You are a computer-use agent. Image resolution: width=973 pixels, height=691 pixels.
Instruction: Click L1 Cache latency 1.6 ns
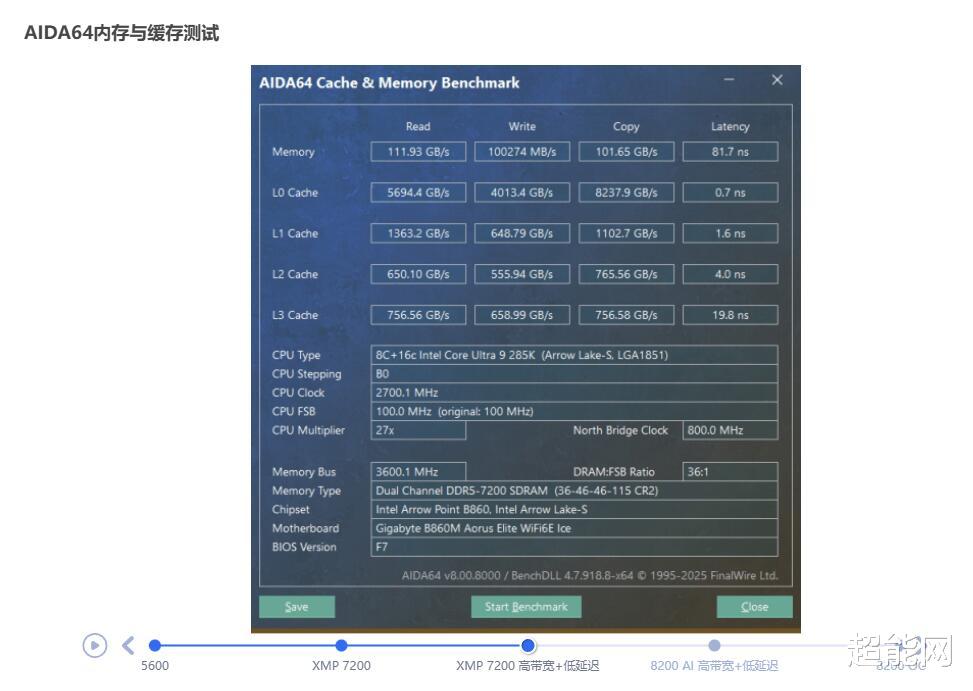[x=730, y=234]
